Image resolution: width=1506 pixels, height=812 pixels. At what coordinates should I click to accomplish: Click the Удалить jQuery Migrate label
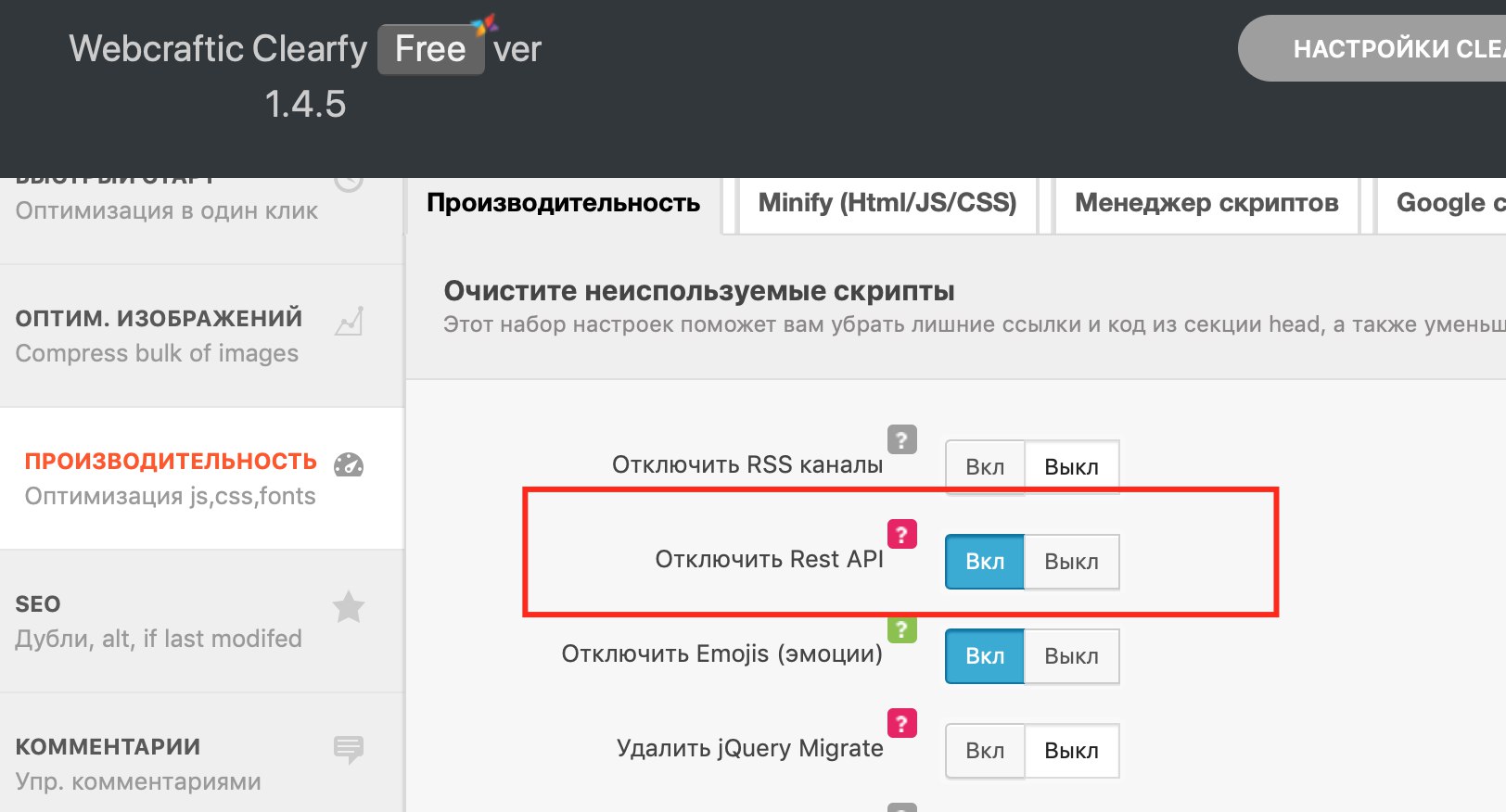[750, 748]
